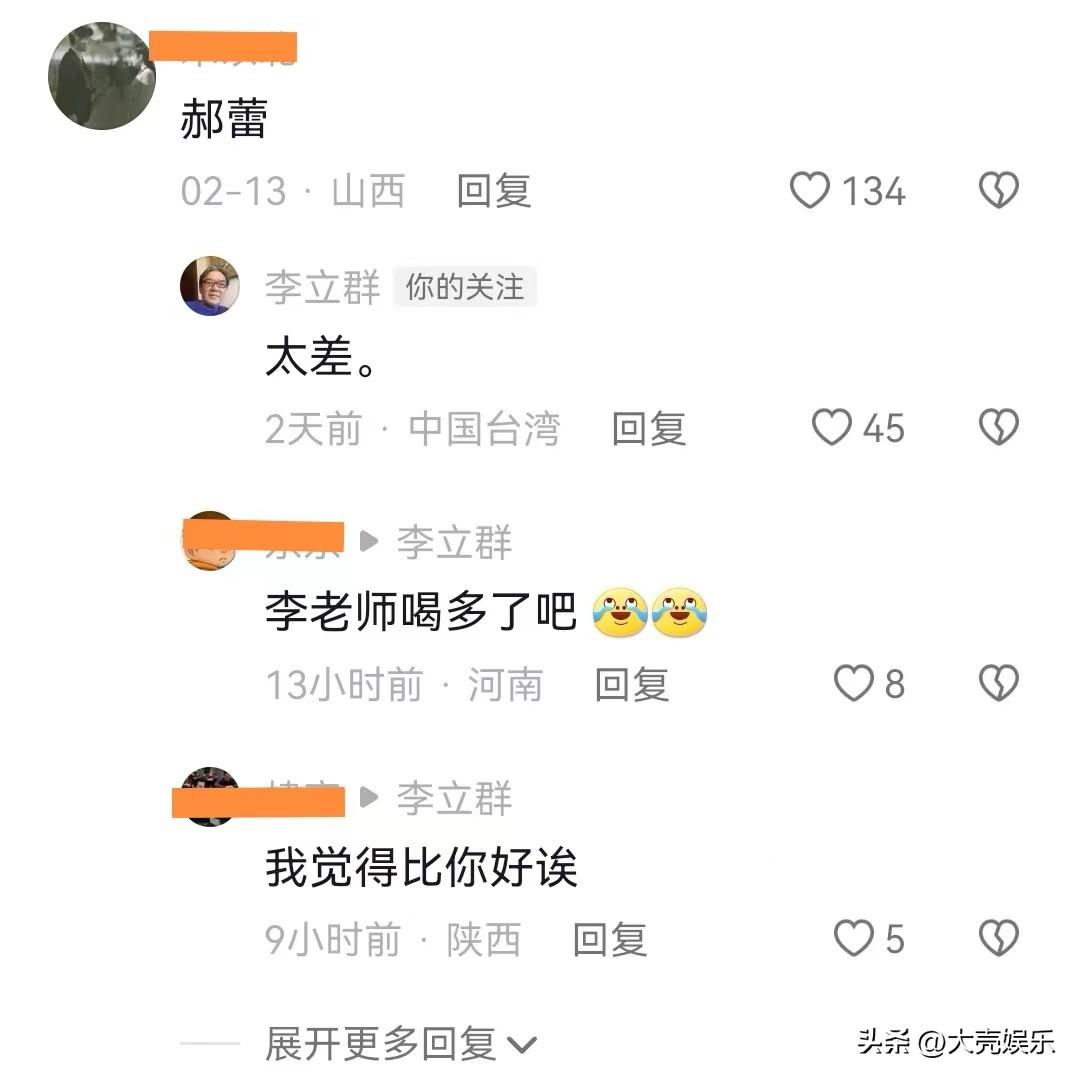
Task: Open 李立群's avatar profile picture
Action: (209, 286)
